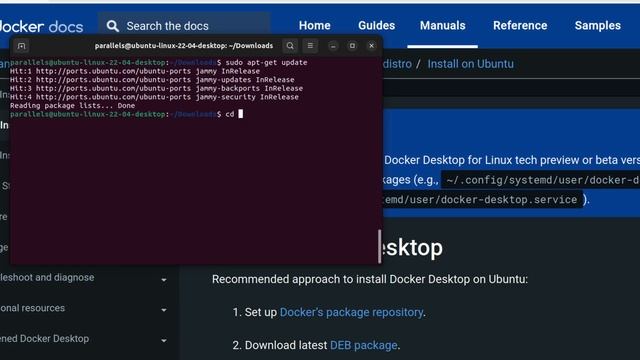Select the Manuals tab
The width and height of the screenshot is (640, 360).
442,25
